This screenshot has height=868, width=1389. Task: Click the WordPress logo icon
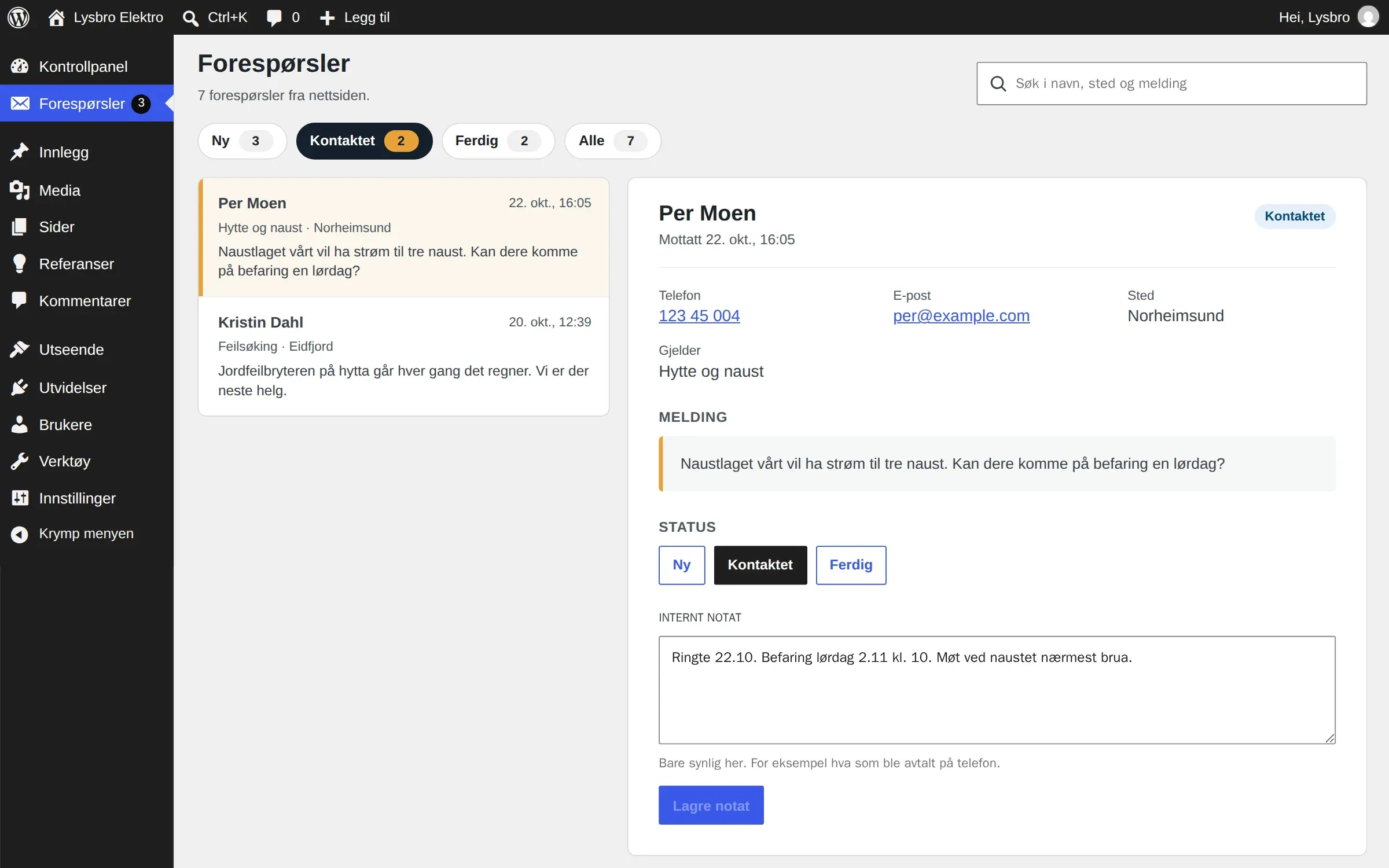19,17
